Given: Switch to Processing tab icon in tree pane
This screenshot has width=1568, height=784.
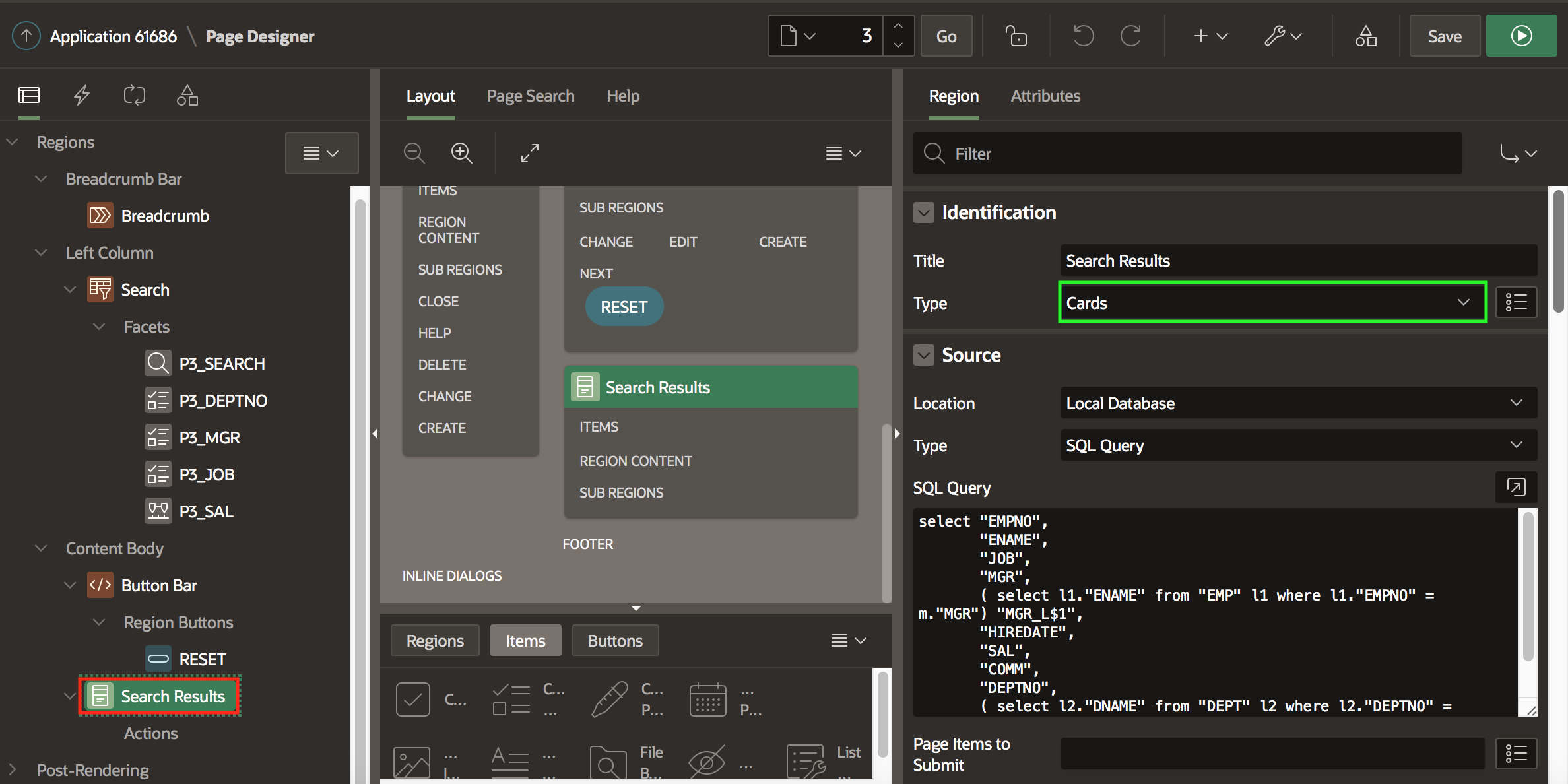Looking at the screenshot, I should pyautogui.click(x=135, y=96).
